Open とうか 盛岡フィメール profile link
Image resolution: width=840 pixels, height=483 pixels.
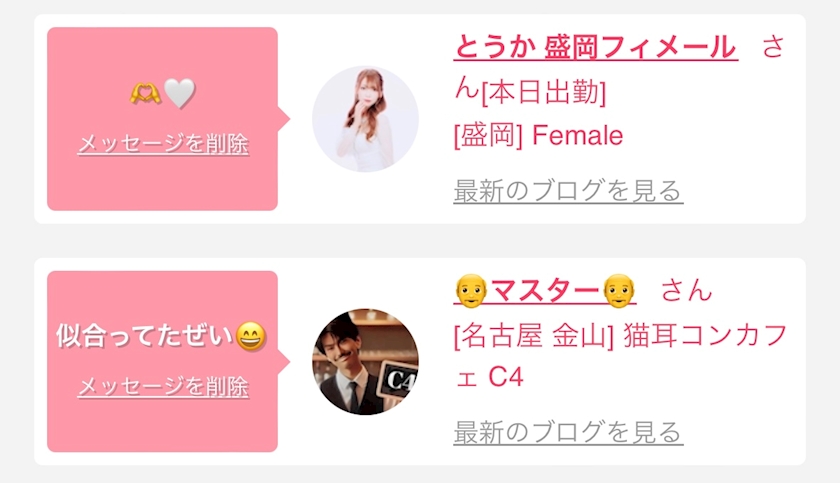[x=596, y=47]
